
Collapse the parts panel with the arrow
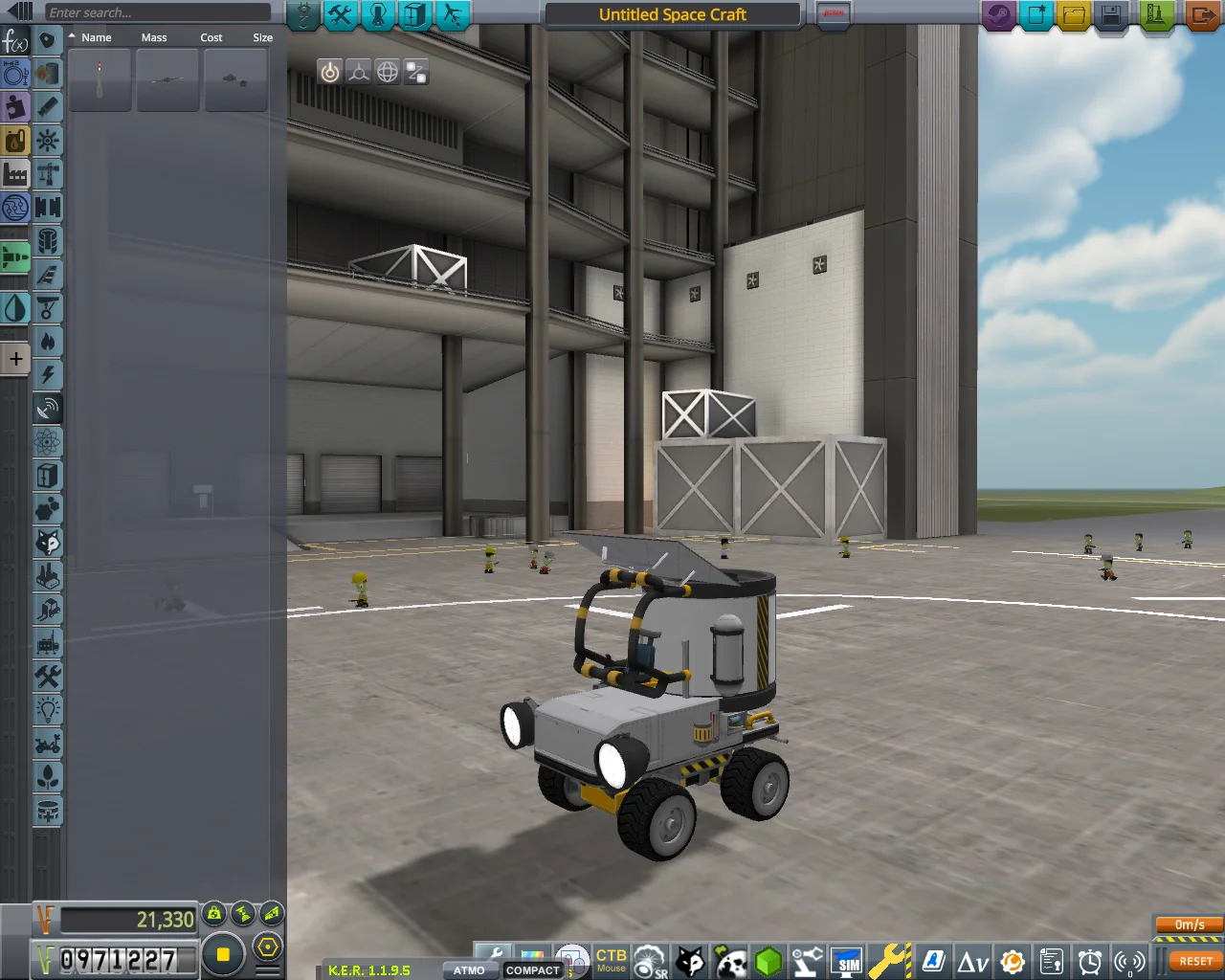(x=19, y=12)
